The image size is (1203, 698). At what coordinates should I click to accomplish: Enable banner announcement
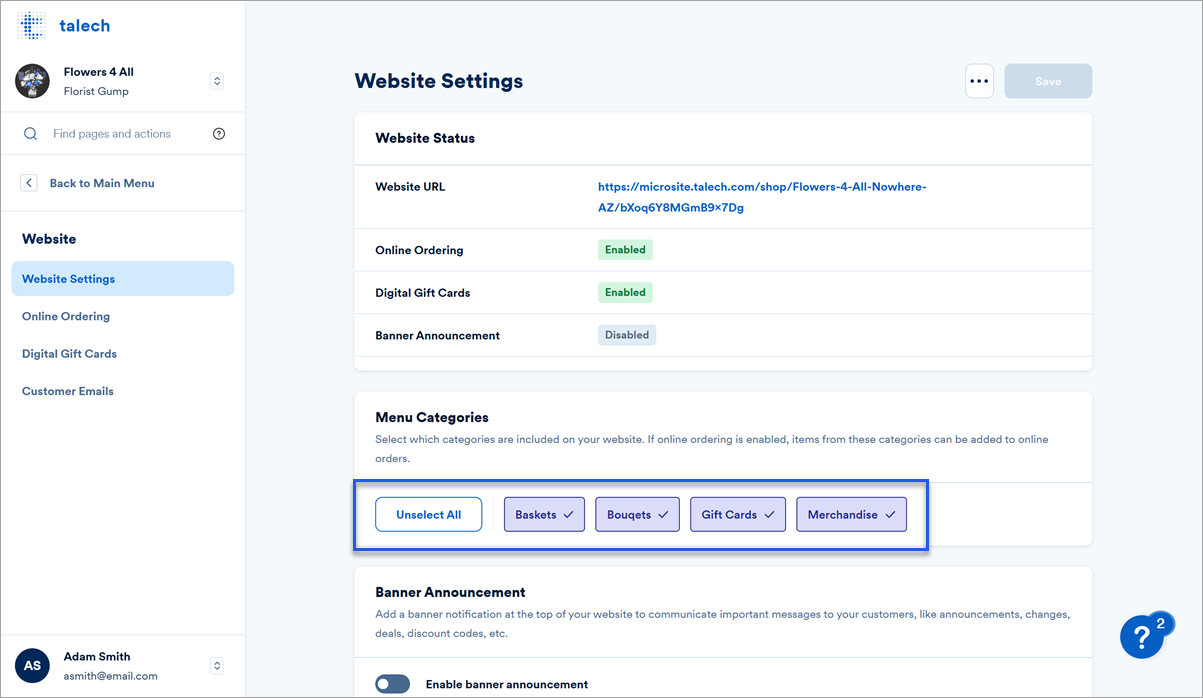point(392,683)
